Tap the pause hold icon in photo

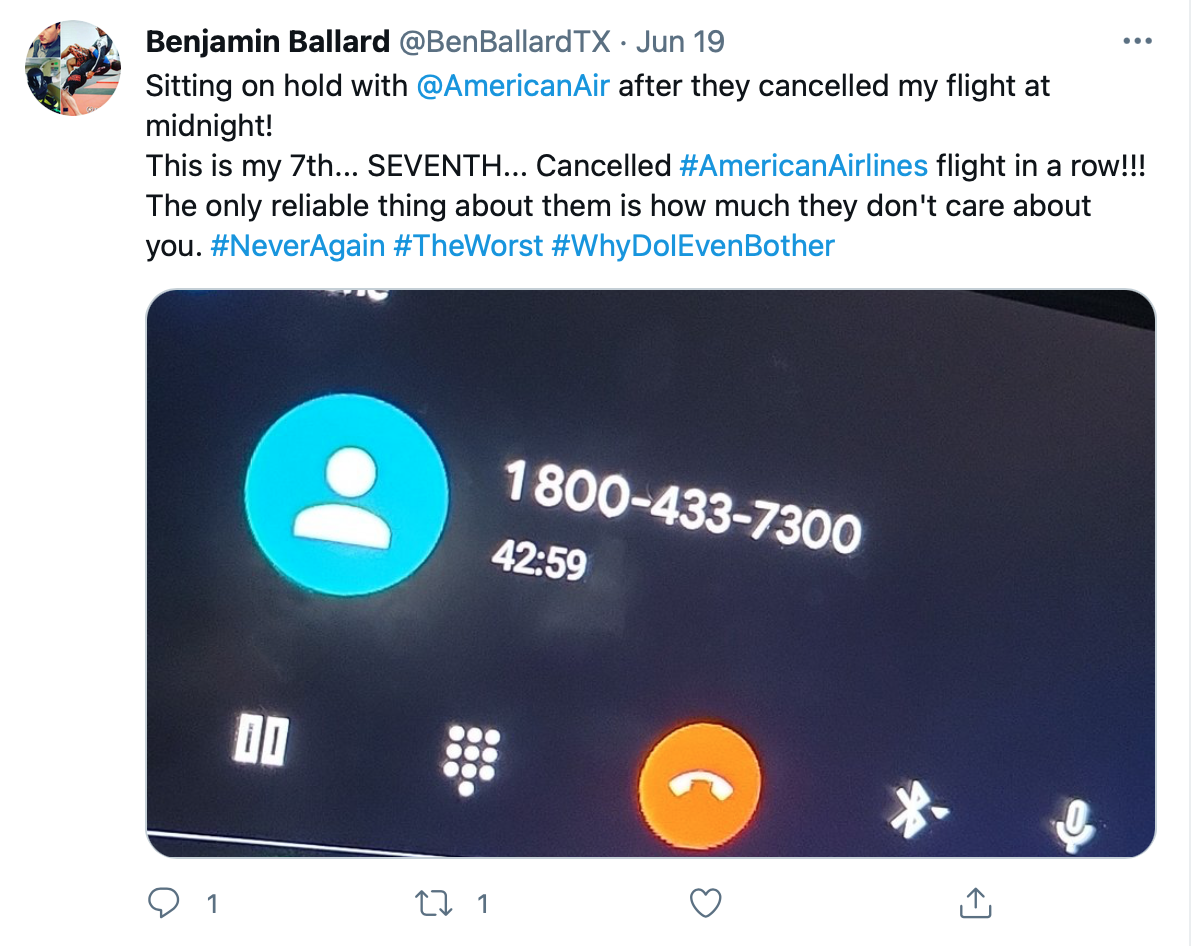pyautogui.click(x=261, y=739)
